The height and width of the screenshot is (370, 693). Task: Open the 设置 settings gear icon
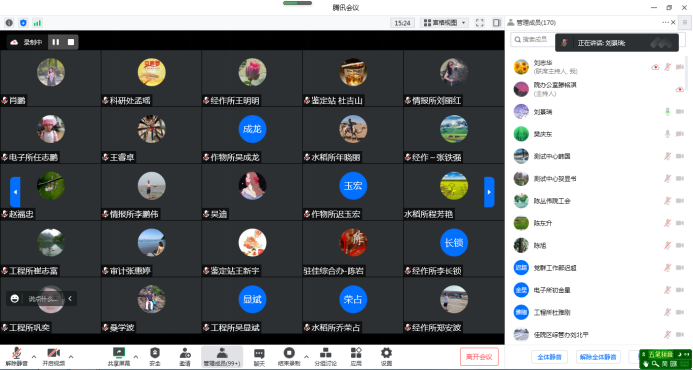pos(386,352)
